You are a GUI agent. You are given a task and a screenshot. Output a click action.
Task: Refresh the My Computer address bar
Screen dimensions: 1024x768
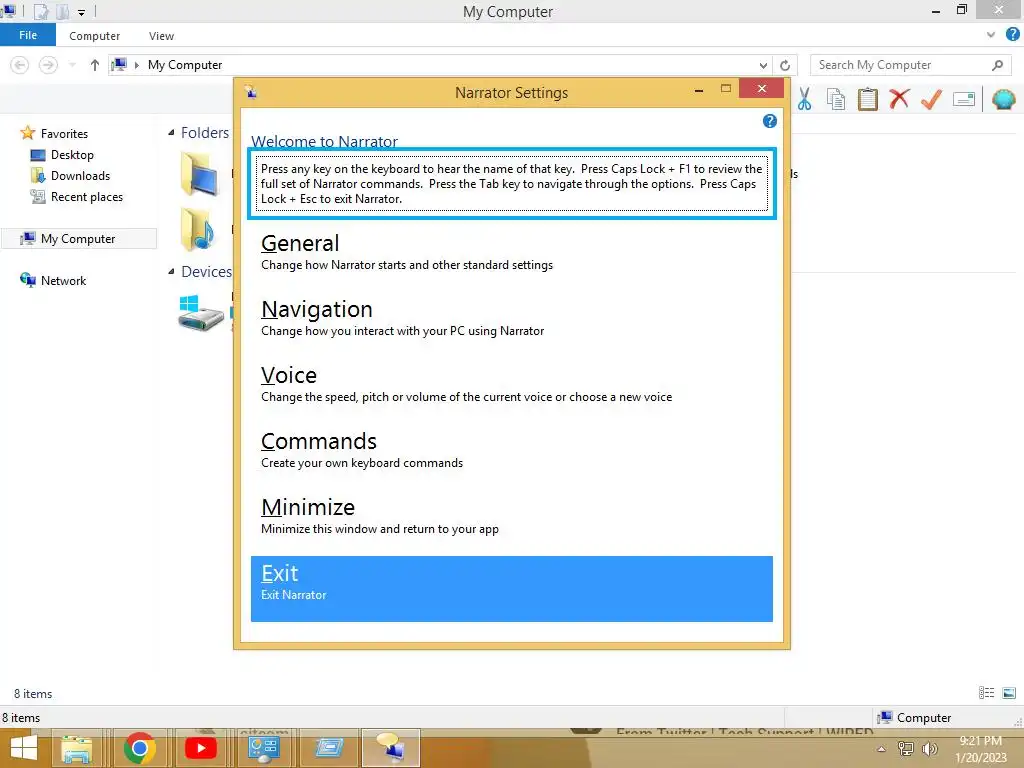(785, 65)
